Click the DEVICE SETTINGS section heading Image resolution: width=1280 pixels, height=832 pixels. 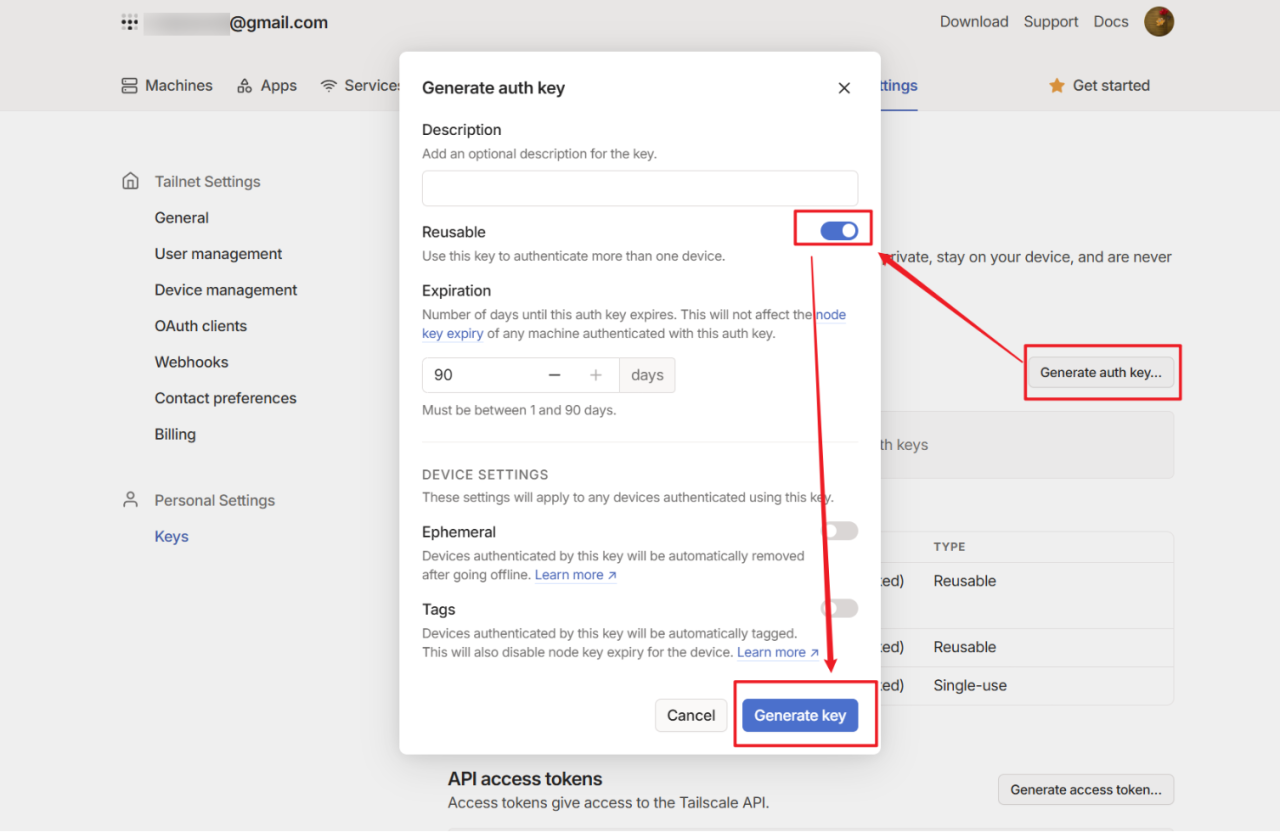pyautogui.click(x=485, y=475)
